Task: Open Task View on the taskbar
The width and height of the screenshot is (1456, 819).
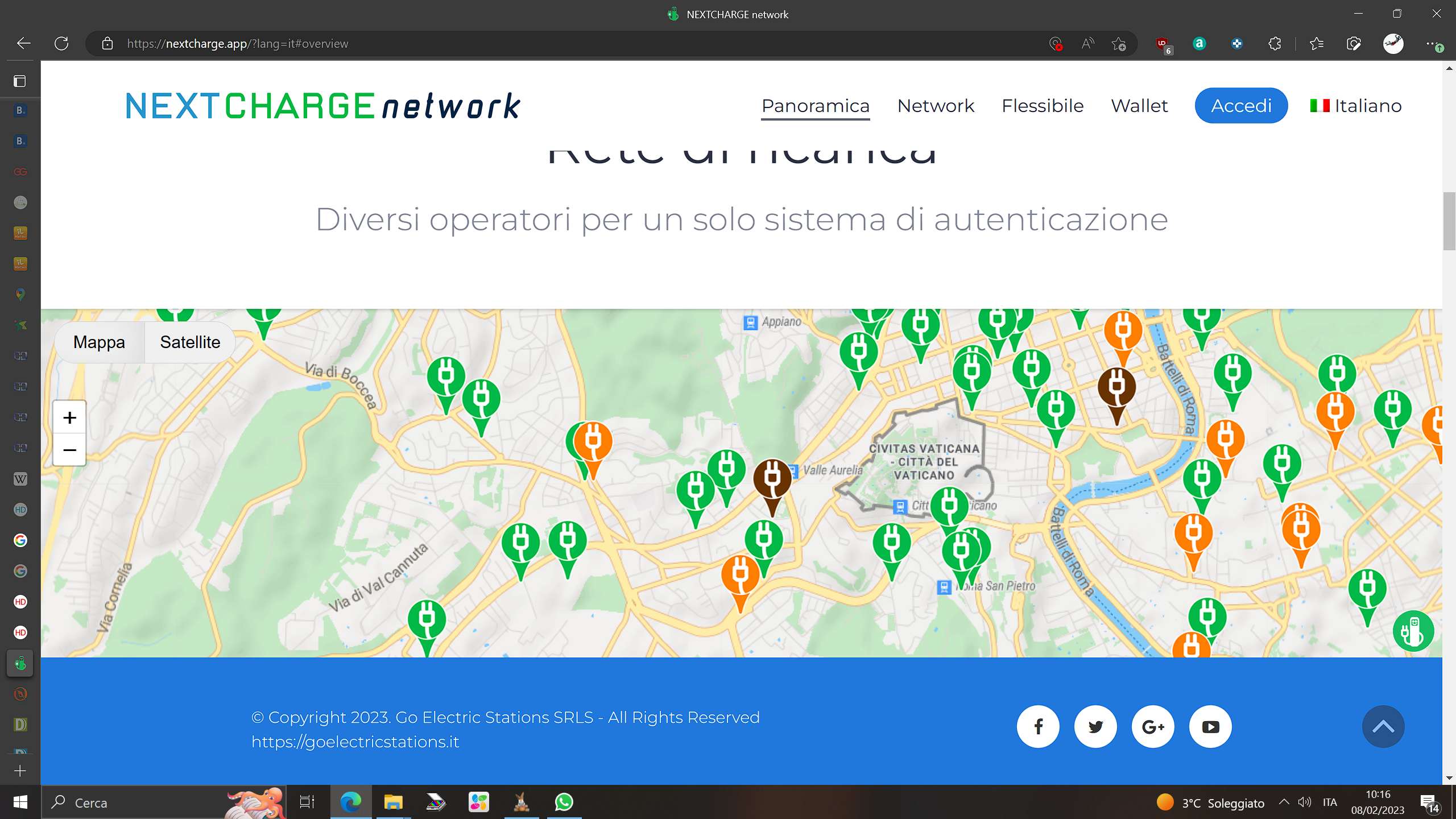Action: click(x=307, y=803)
